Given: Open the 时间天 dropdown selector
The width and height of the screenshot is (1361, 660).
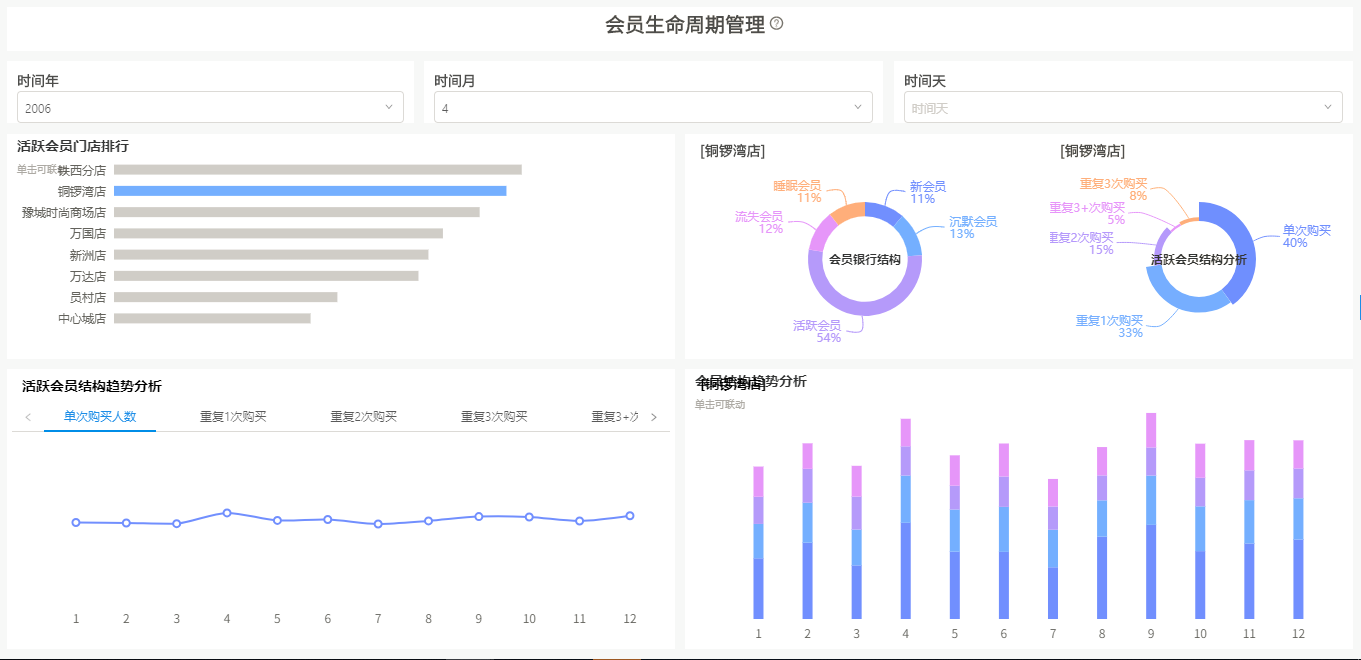Looking at the screenshot, I should 1123,107.
